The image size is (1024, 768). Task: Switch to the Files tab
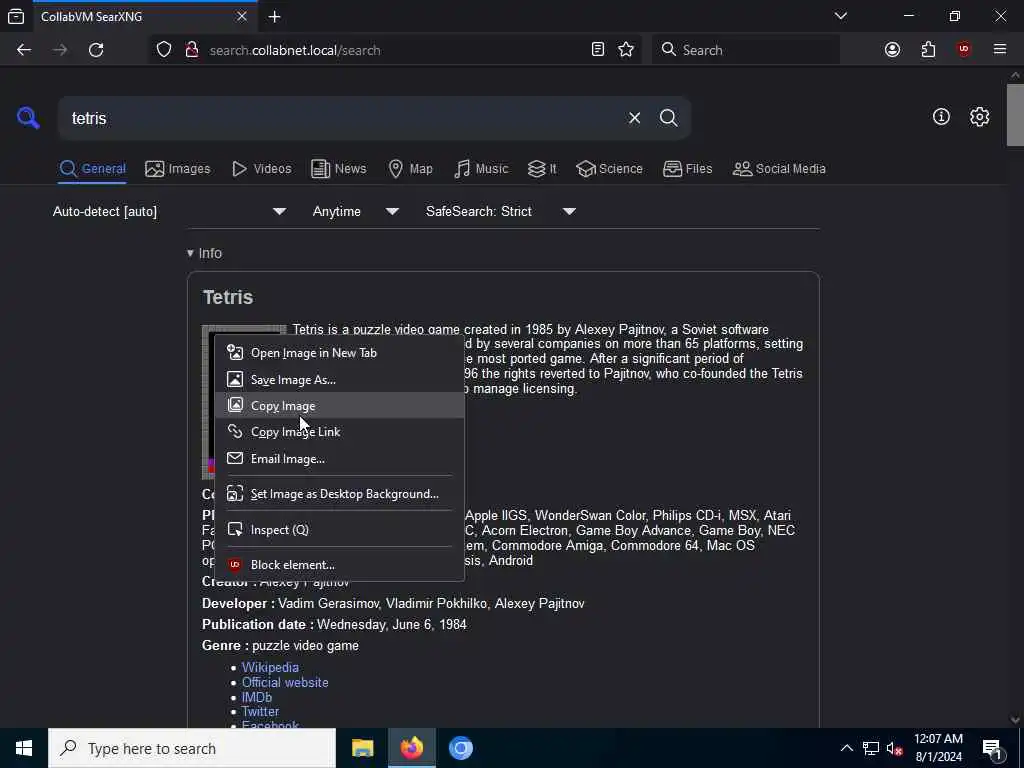(688, 168)
